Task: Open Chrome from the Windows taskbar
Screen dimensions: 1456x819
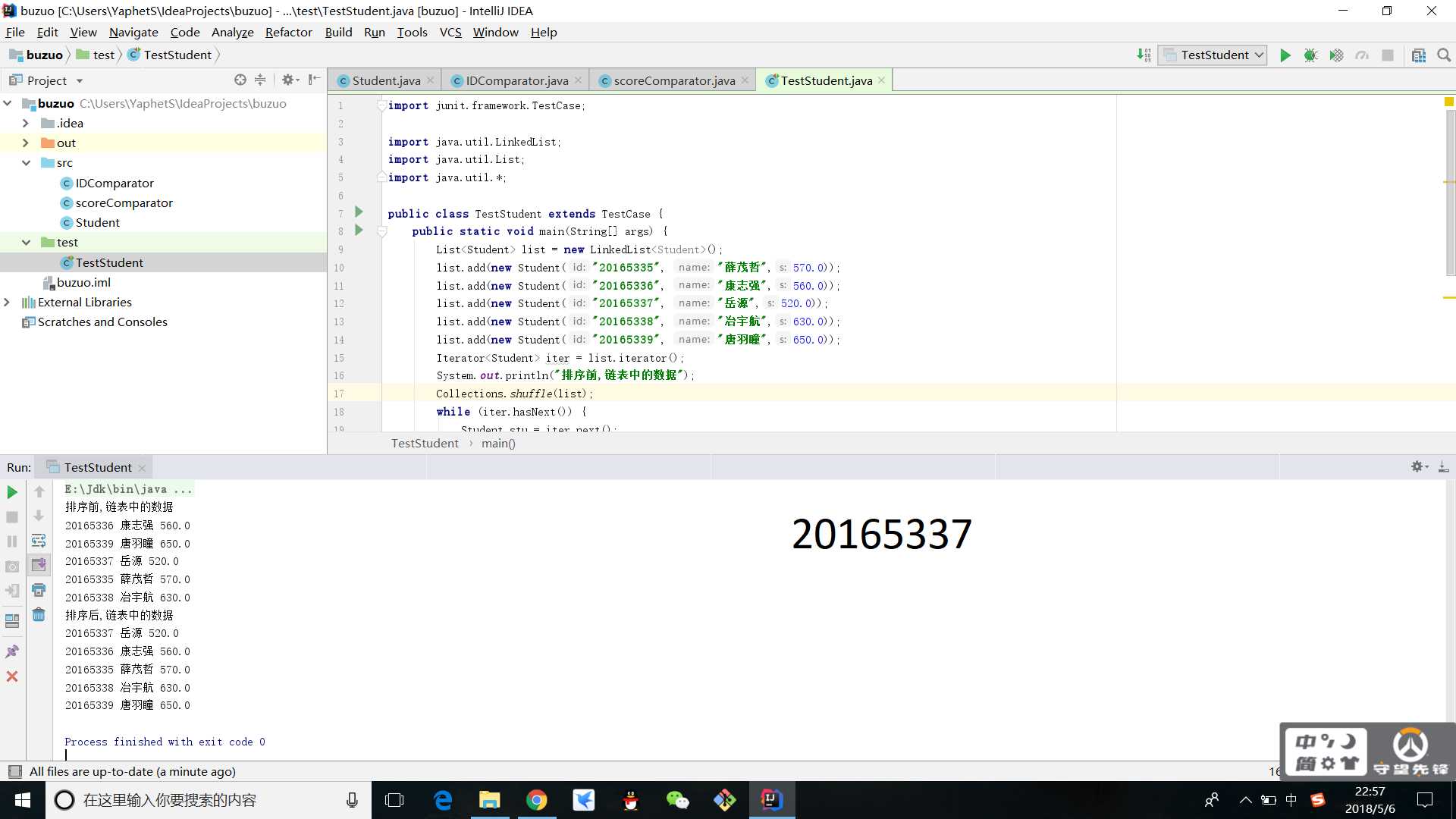Action: pos(536,800)
